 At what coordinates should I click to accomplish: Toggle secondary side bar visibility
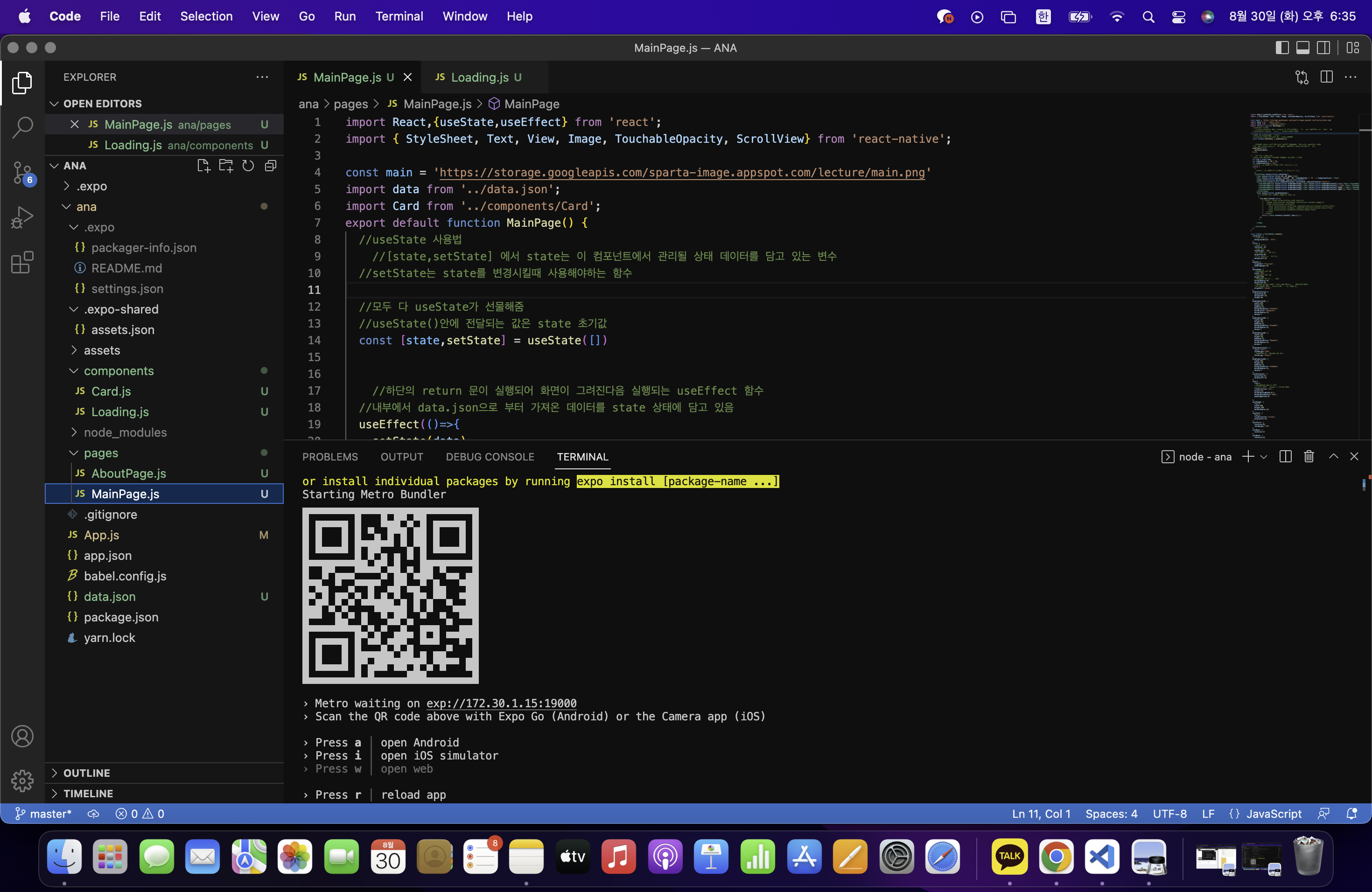(1323, 48)
